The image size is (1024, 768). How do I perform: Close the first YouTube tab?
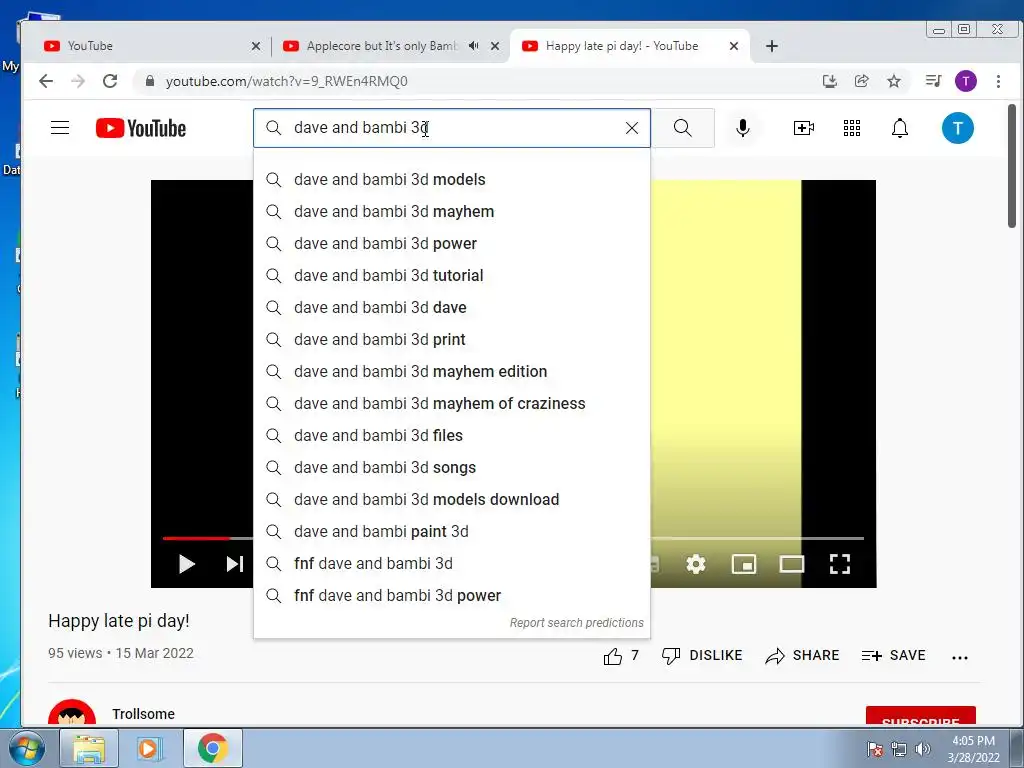tap(255, 46)
